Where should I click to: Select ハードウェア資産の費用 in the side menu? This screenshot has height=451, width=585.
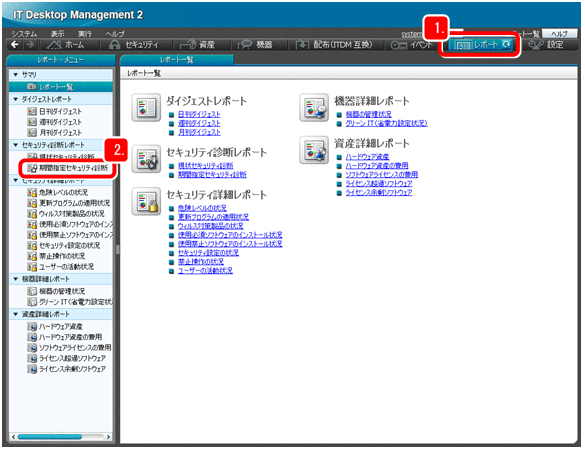[x=65, y=337]
